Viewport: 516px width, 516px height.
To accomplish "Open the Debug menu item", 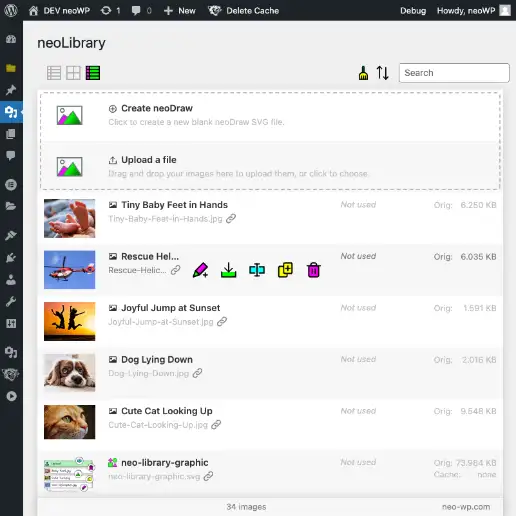I will coord(413,11).
